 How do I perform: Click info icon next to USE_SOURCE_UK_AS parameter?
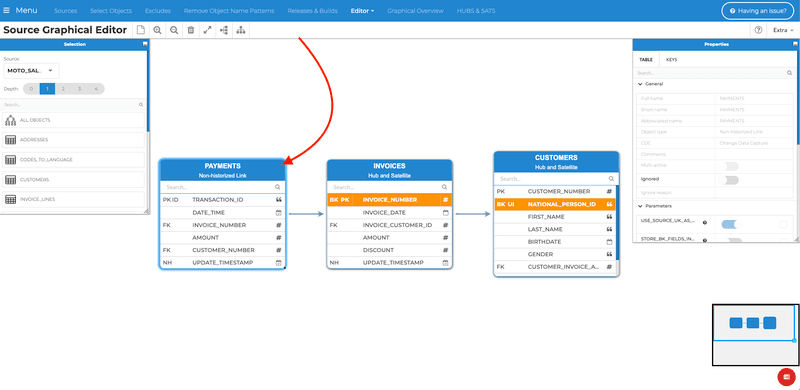click(705, 223)
